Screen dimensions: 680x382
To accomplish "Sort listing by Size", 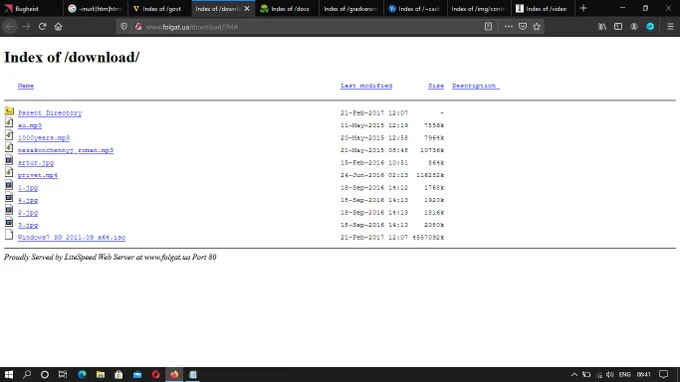I will [x=436, y=86].
